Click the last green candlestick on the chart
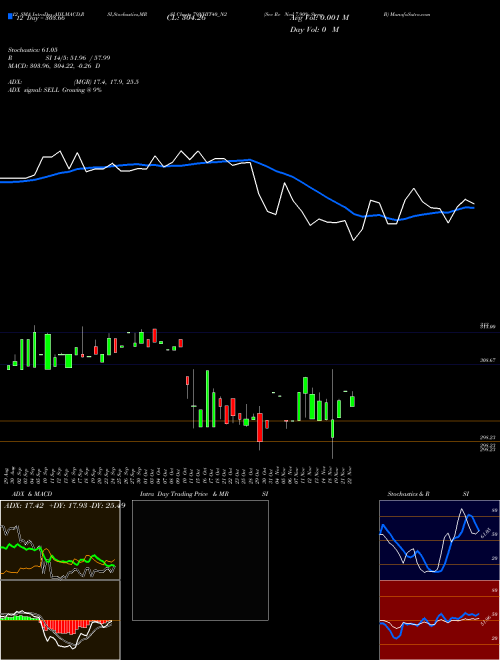 pos(352,401)
